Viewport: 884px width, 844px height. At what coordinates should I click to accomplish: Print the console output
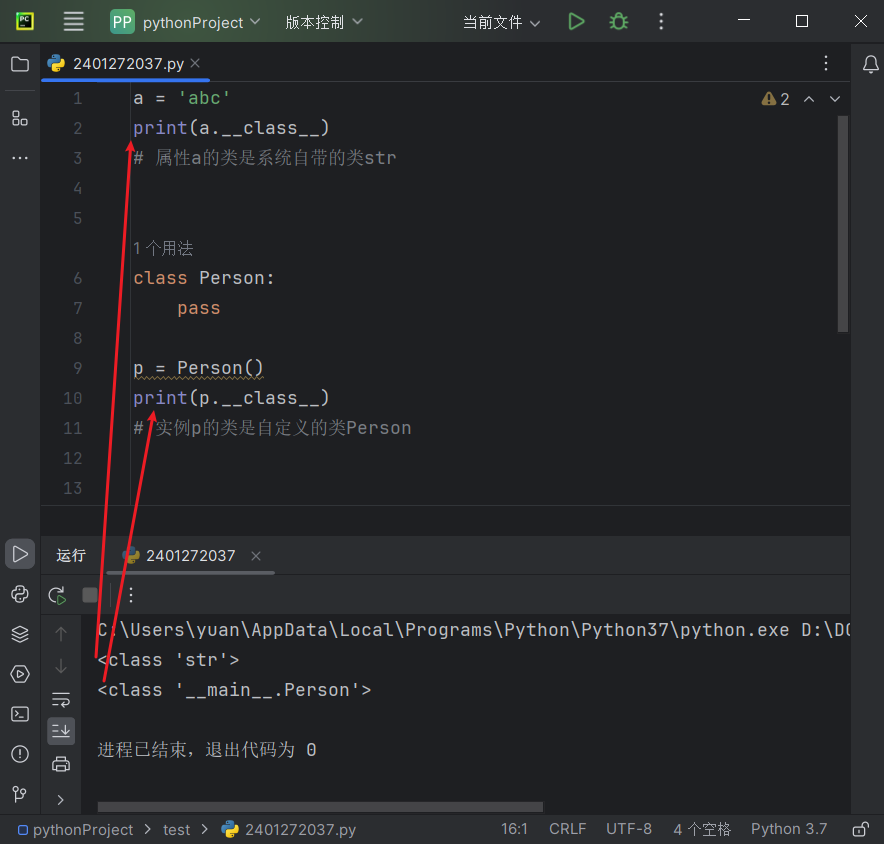[61, 764]
